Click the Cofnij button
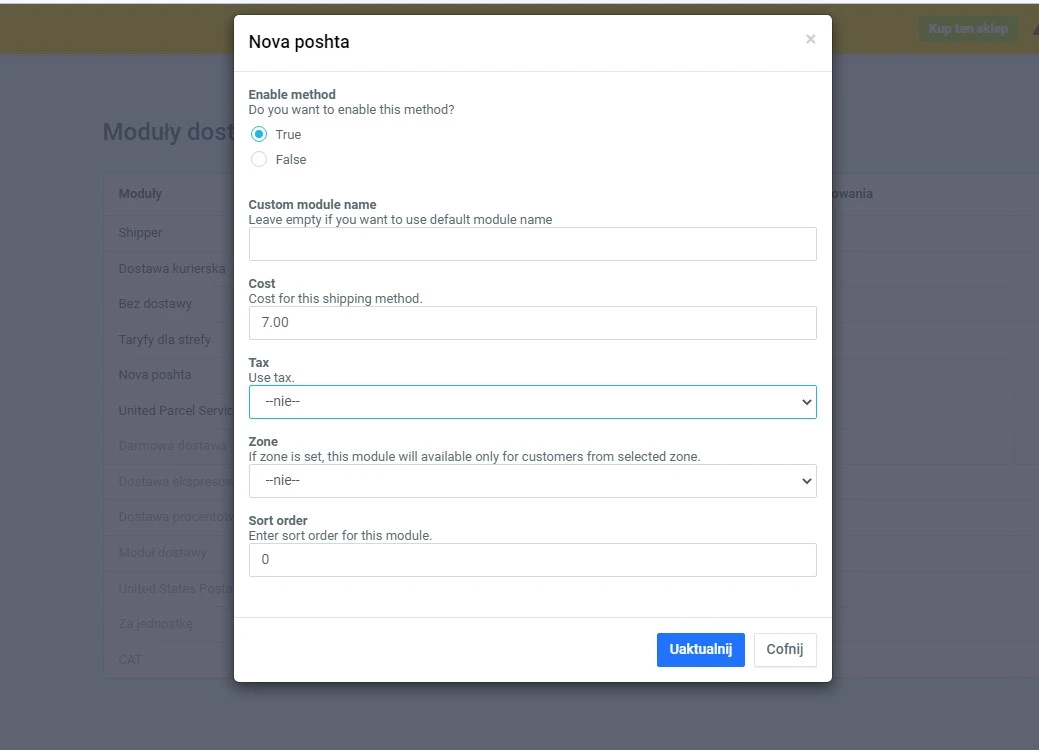Viewport: 1039px width, 750px height. pyautogui.click(x=785, y=649)
